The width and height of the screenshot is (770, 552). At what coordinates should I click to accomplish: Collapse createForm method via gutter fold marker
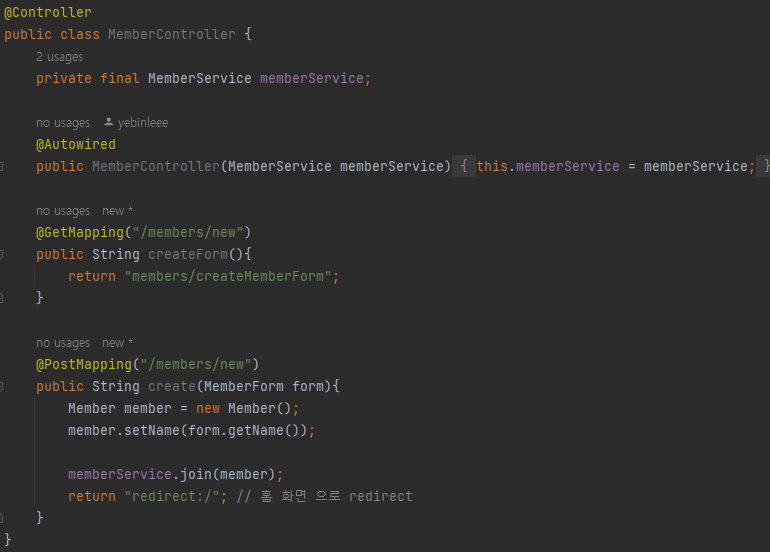coord(1,254)
